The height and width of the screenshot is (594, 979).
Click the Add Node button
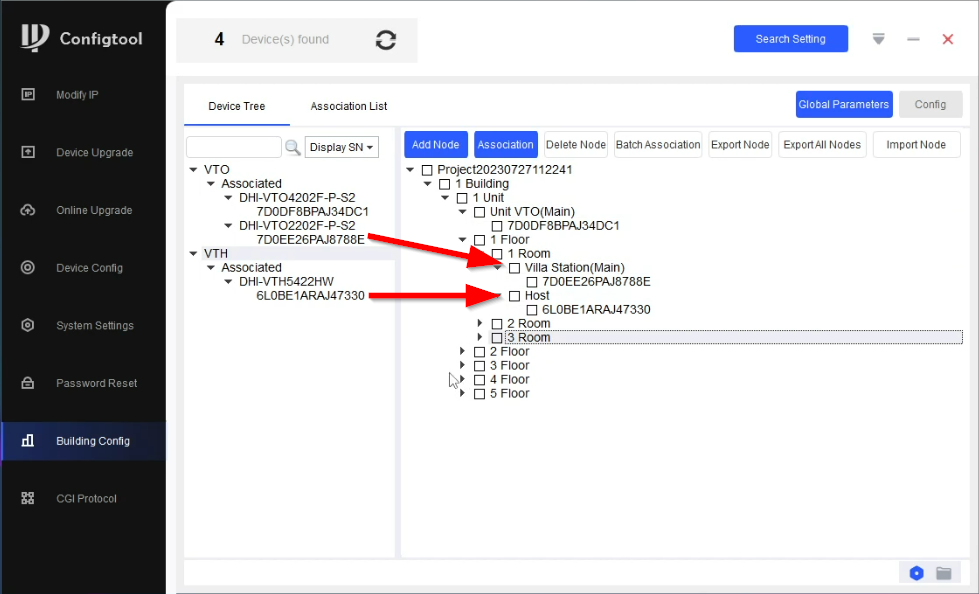435,144
